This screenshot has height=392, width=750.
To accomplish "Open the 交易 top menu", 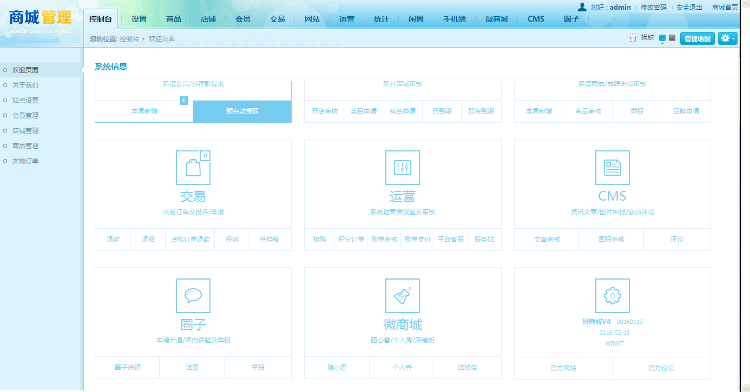I will tap(277, 19).
